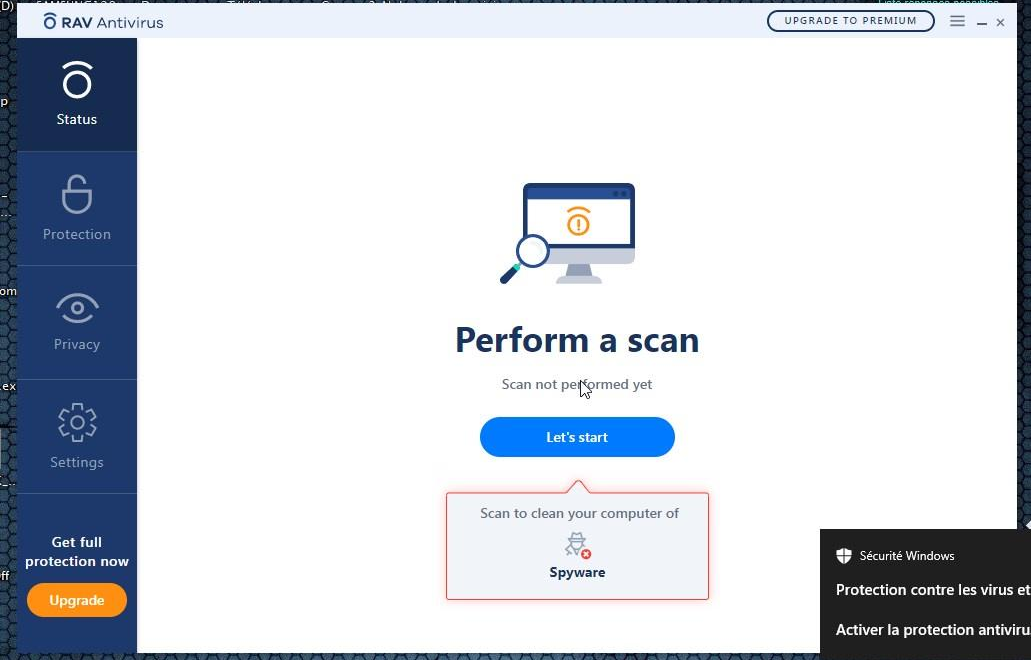Minimize the RAV Antivirus window

(x=982, y=22)
